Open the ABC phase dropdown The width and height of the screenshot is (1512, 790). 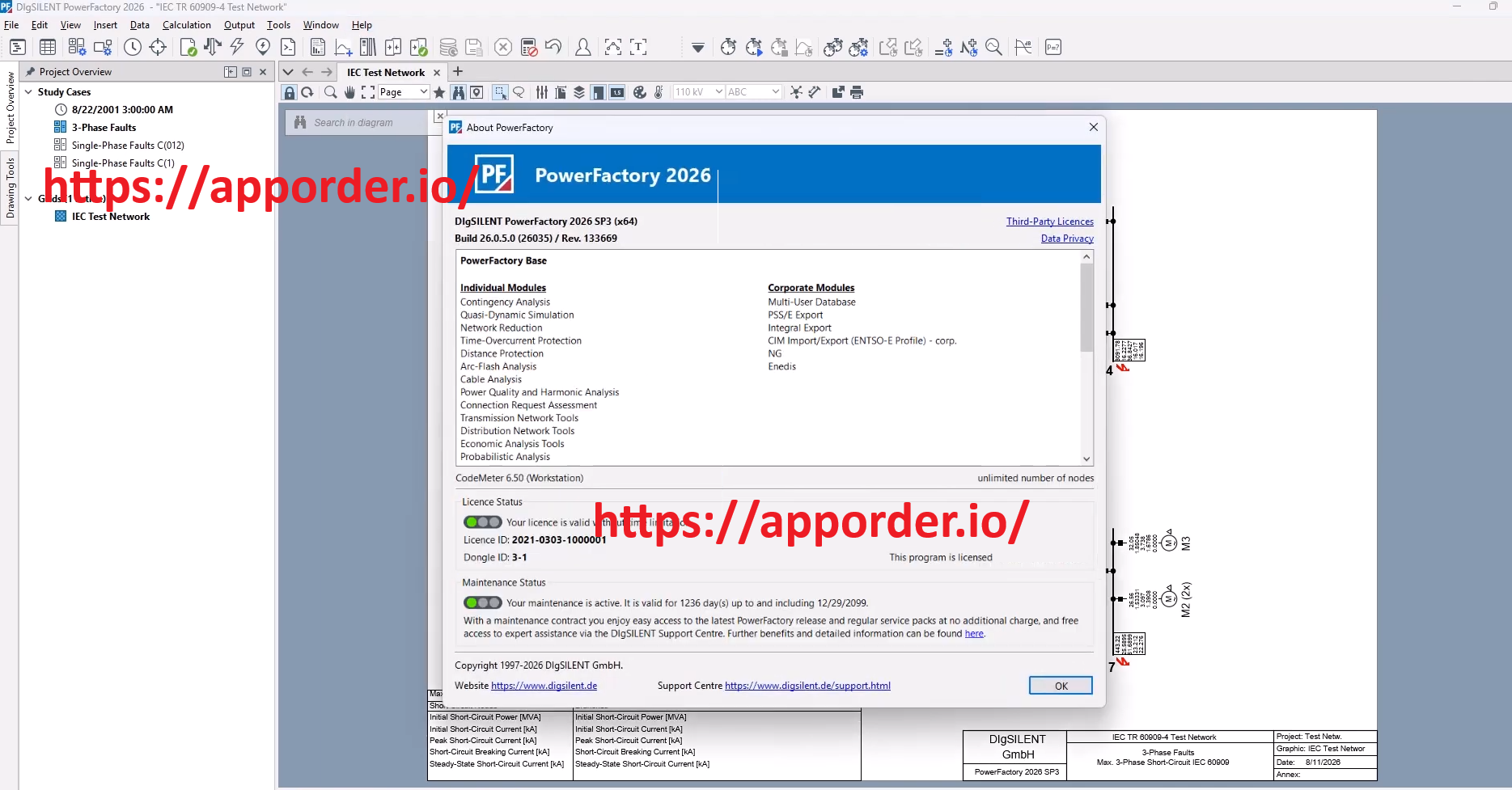tap(753, 92)
